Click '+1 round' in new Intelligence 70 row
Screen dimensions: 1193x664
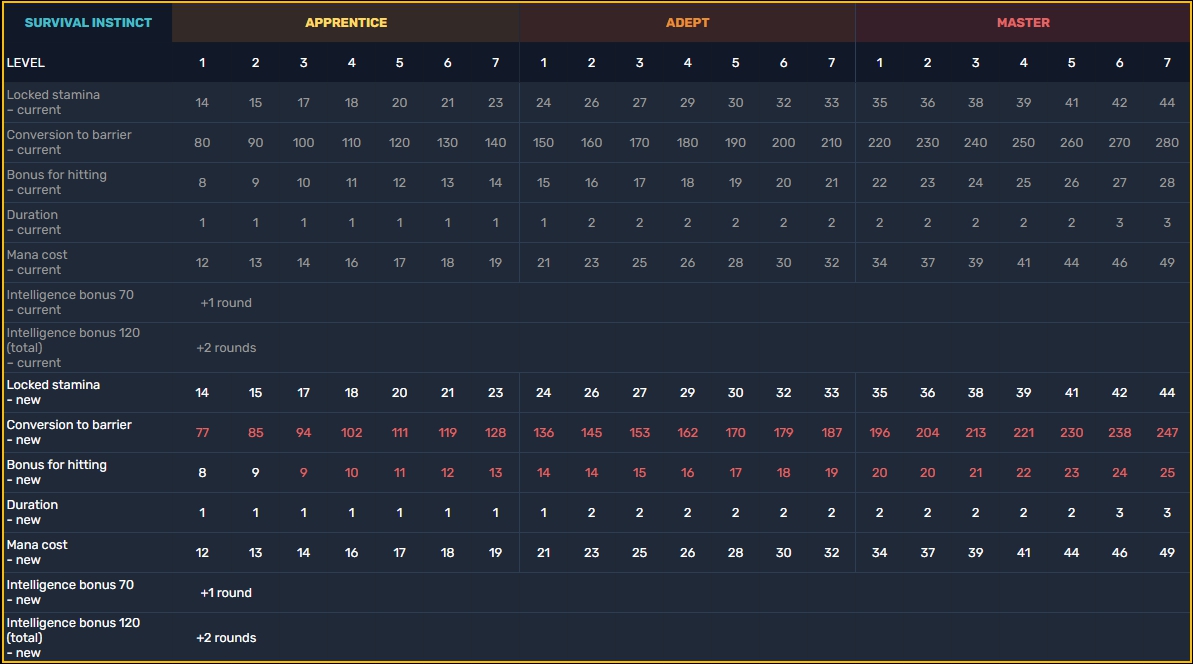[x=226, y=593]
